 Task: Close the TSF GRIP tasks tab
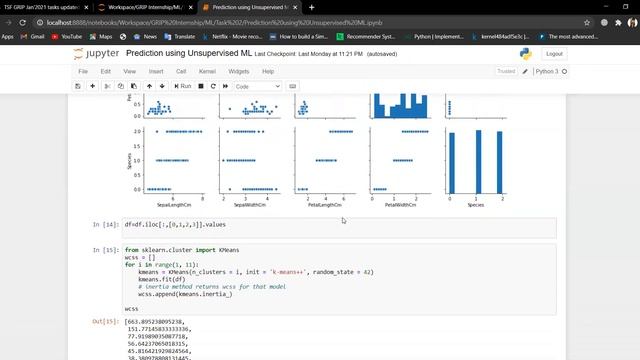[86, 7]
